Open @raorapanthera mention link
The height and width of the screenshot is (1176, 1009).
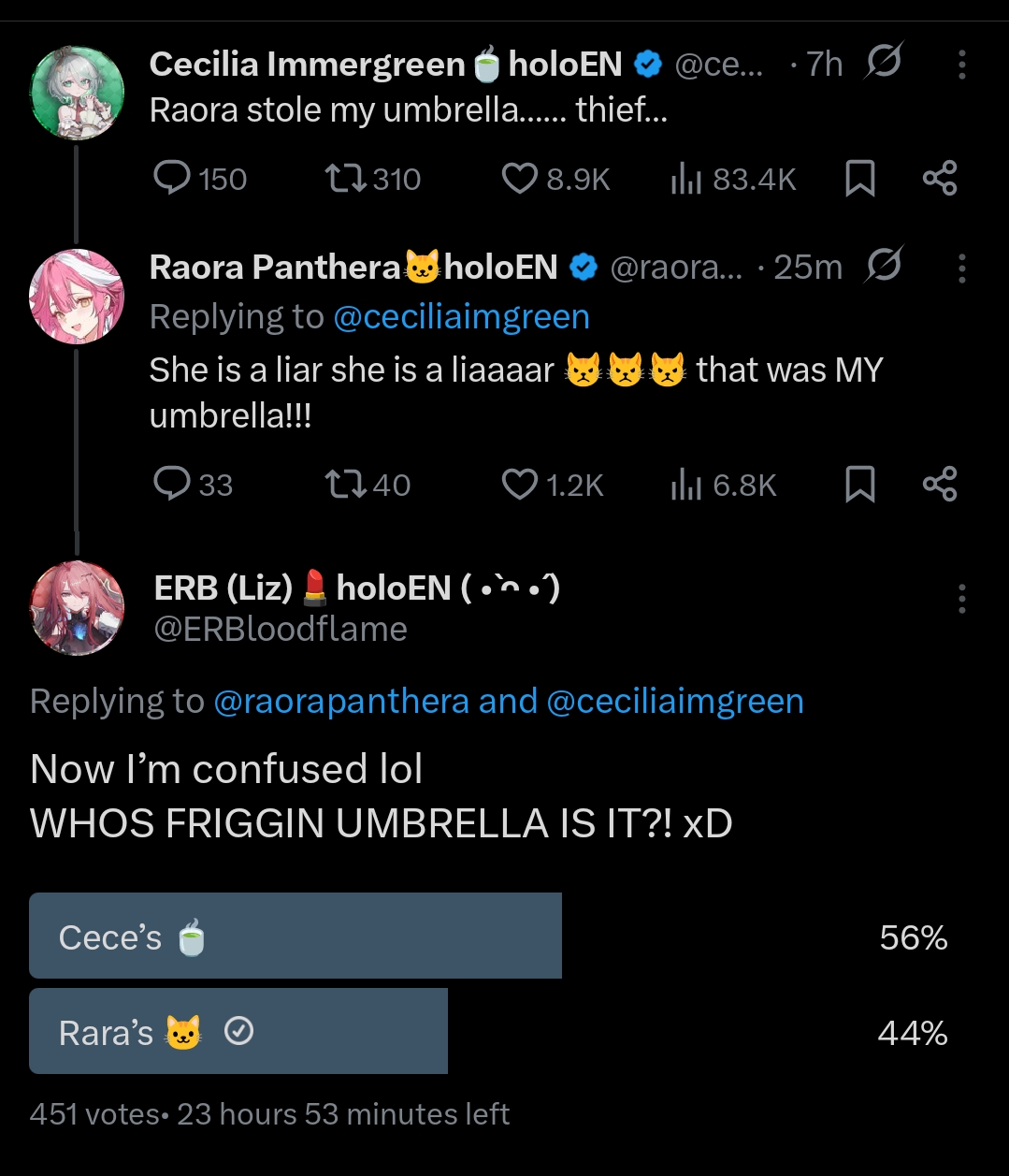(x=341, y=701)
